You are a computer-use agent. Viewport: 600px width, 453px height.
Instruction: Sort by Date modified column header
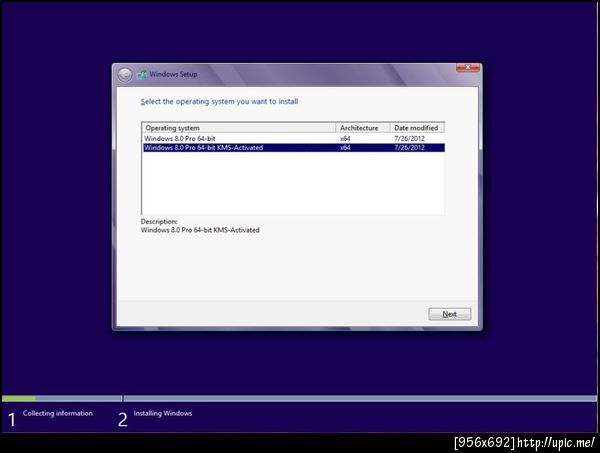click(x=417, y=128)
